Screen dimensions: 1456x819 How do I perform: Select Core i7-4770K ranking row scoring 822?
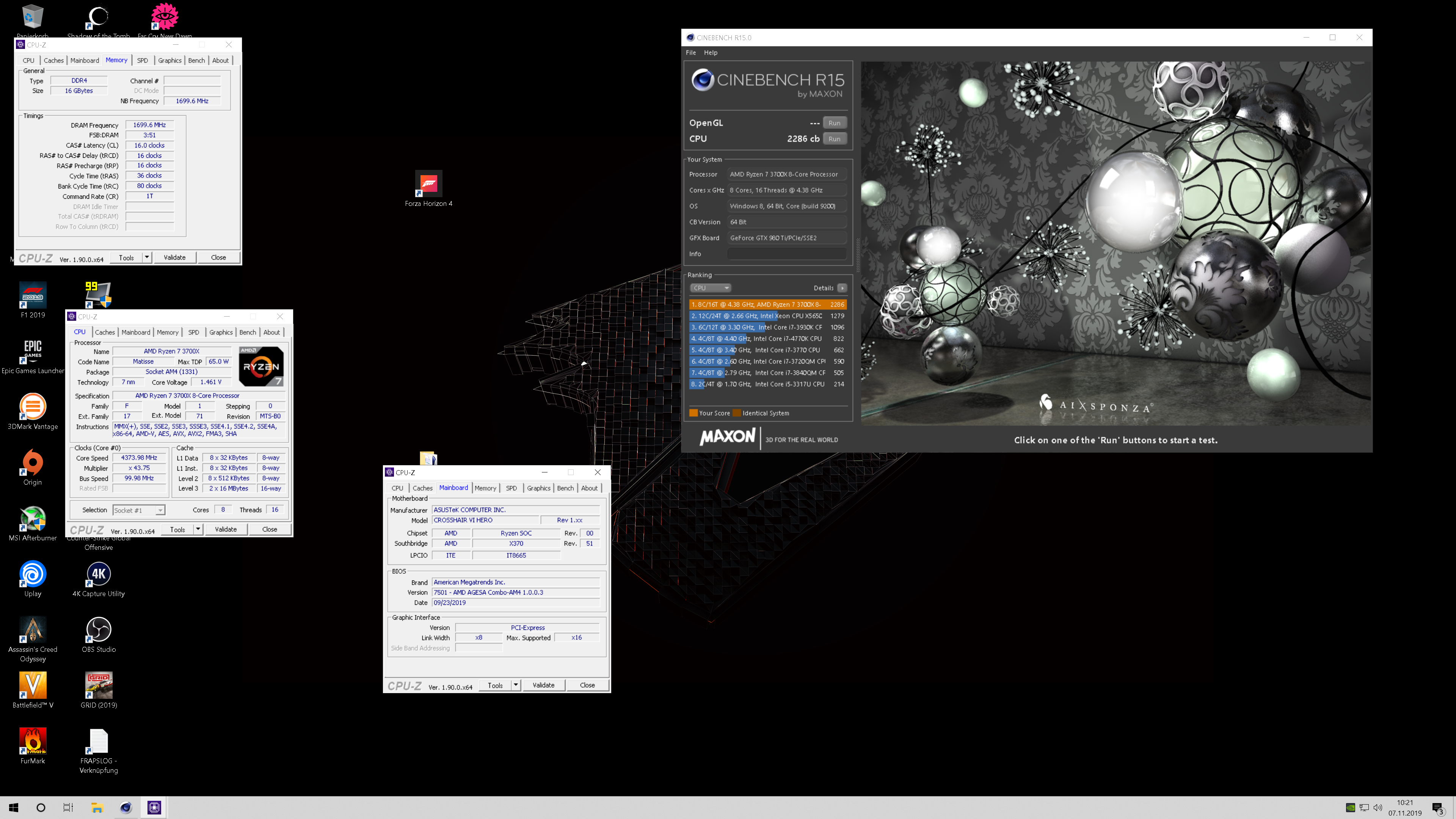[767, 339]
